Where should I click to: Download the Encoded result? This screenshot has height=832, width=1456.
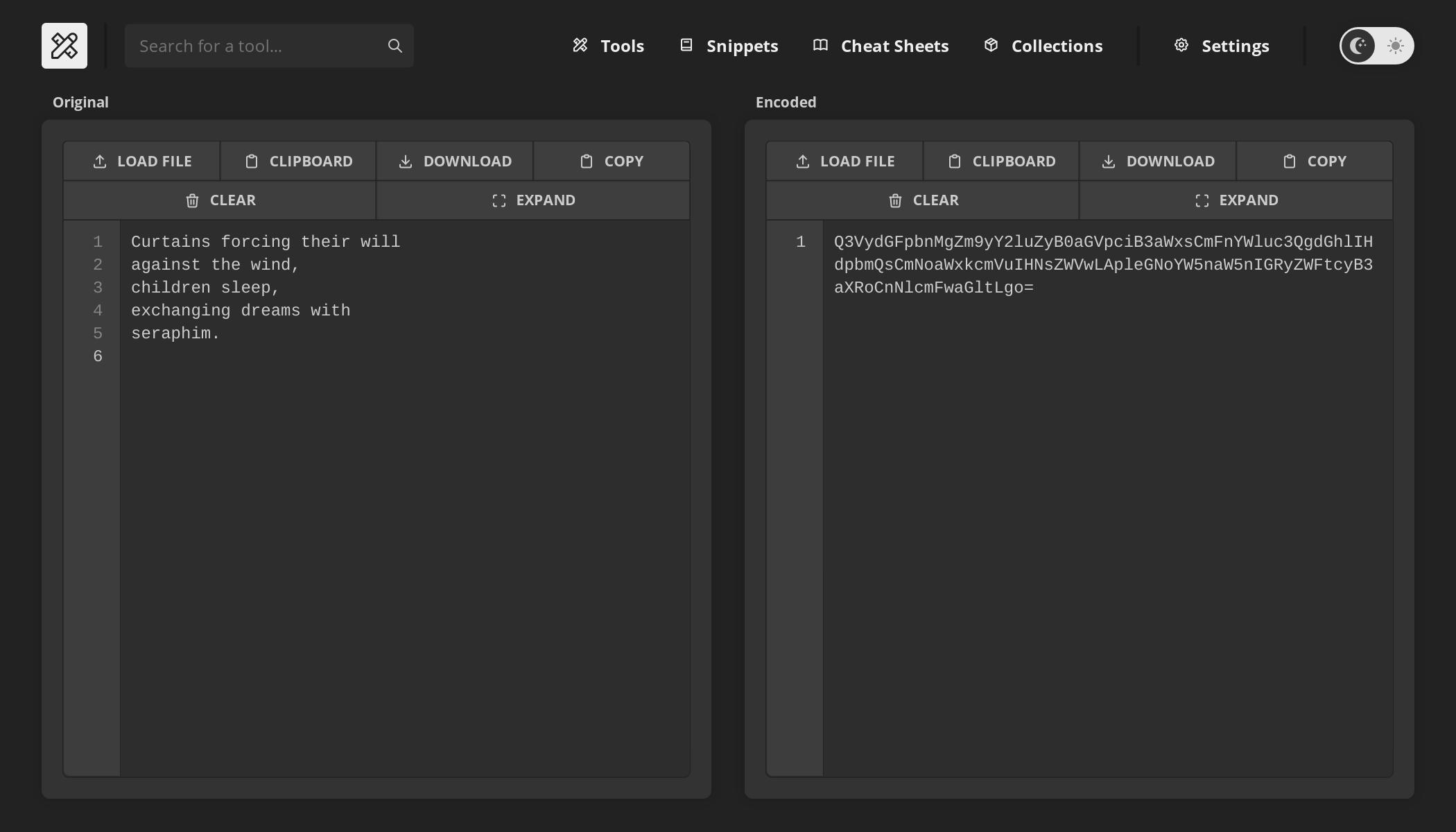[1156, 160]
